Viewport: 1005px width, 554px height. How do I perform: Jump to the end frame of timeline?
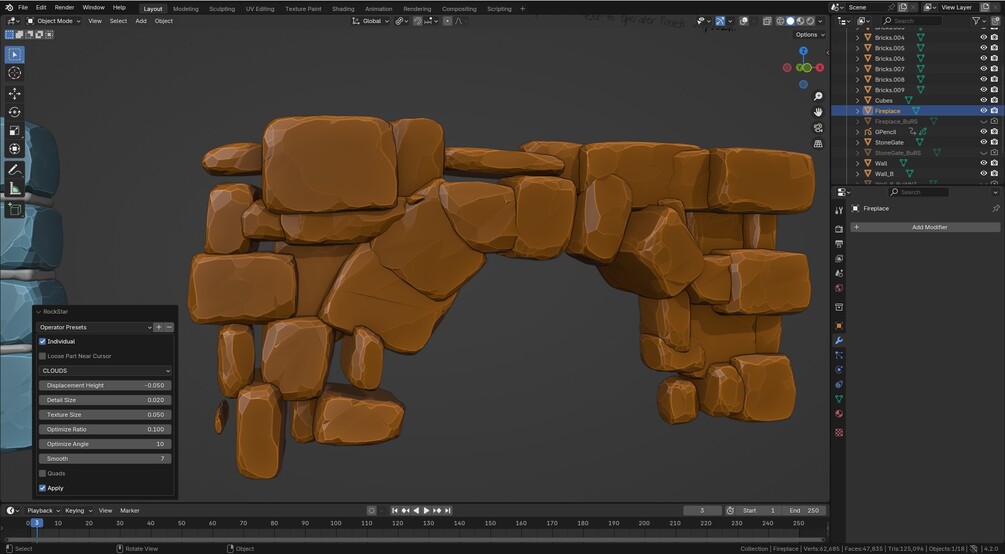point(448,510)
